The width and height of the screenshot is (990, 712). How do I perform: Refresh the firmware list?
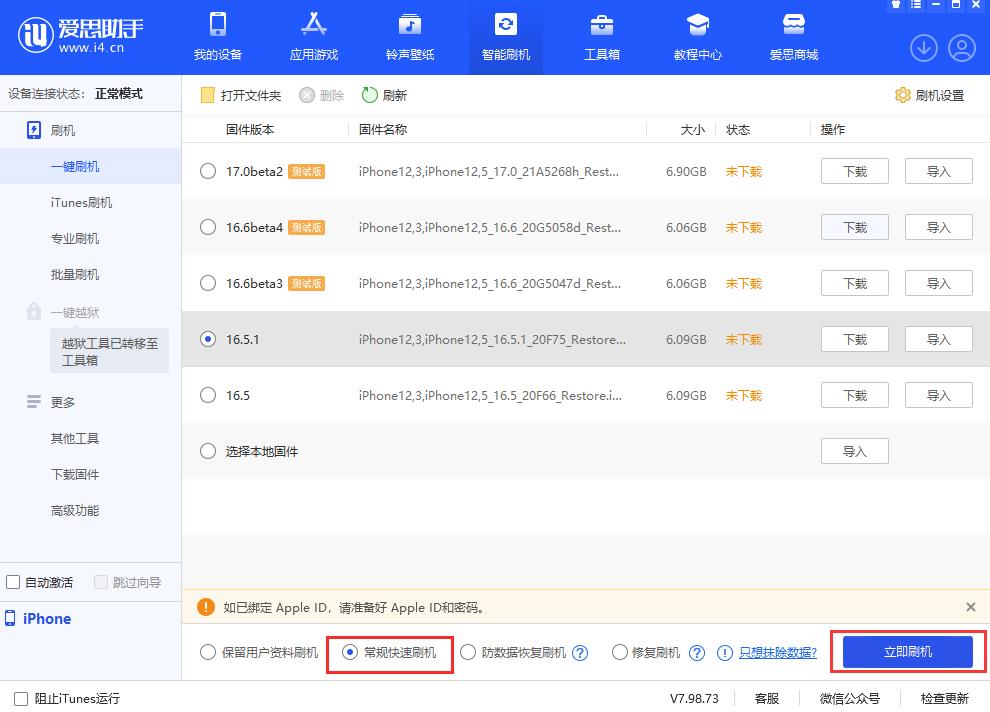[x=384, y=95]
